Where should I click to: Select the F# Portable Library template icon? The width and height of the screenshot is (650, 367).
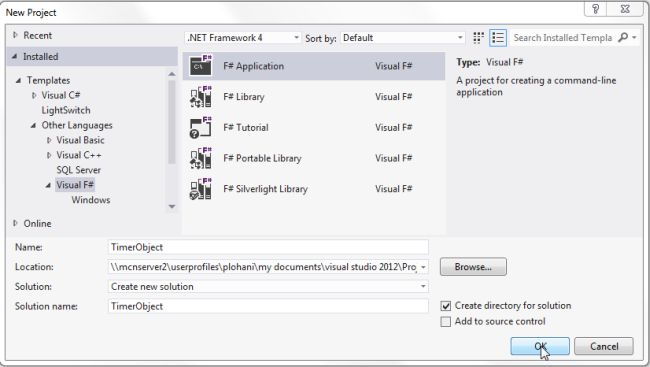tap(201, 158)
